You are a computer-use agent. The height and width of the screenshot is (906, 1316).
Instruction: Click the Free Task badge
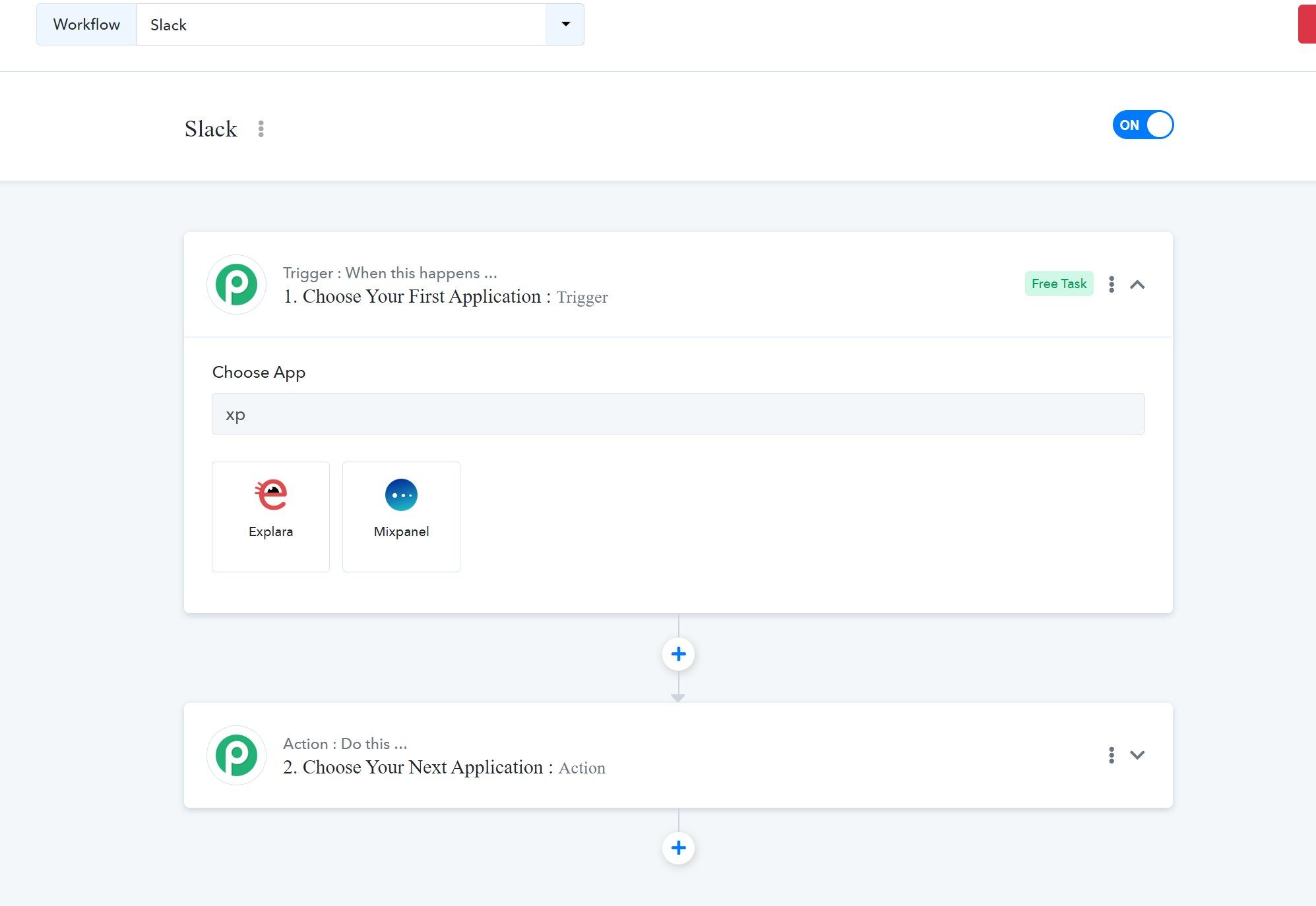click(1059, 284)
